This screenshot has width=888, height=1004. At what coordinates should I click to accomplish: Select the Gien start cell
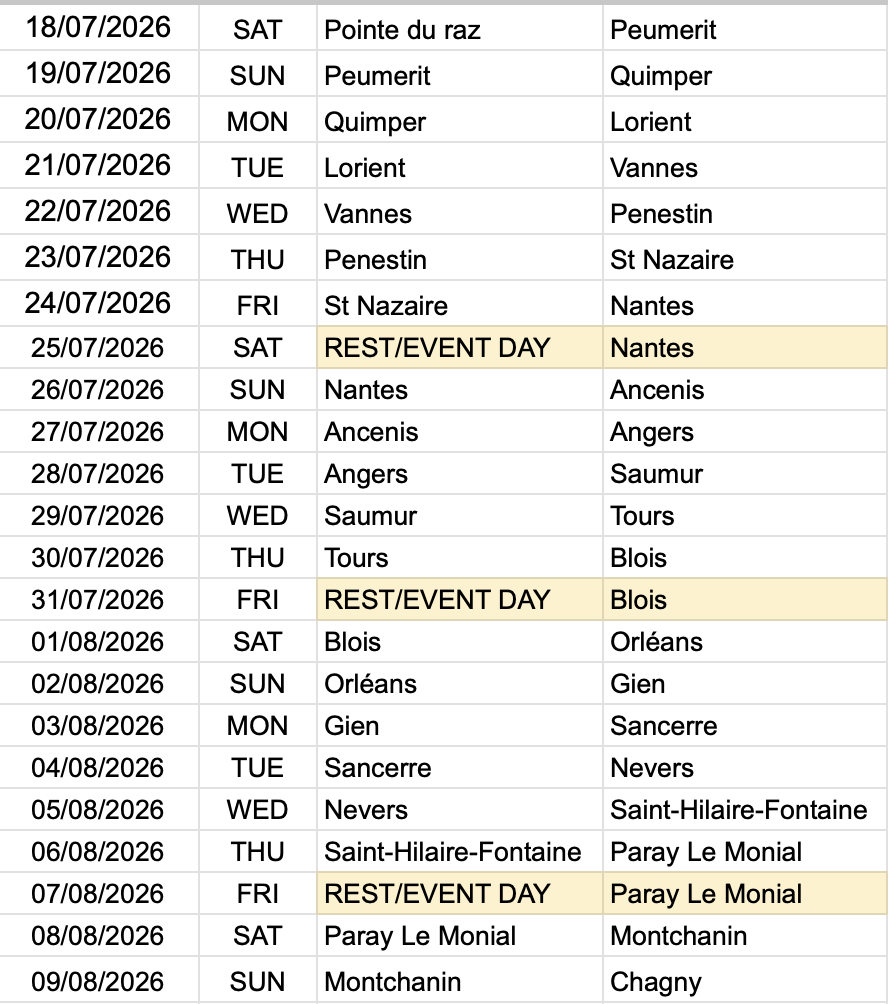[460, 725]
